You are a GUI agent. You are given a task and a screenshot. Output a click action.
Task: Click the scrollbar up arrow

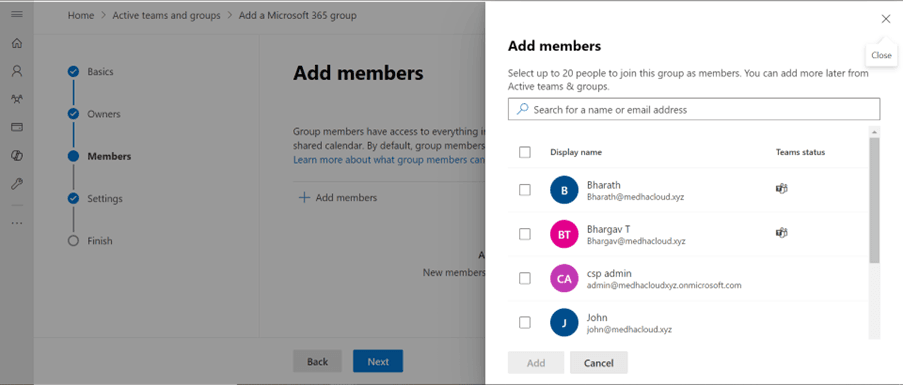(875, 132)
